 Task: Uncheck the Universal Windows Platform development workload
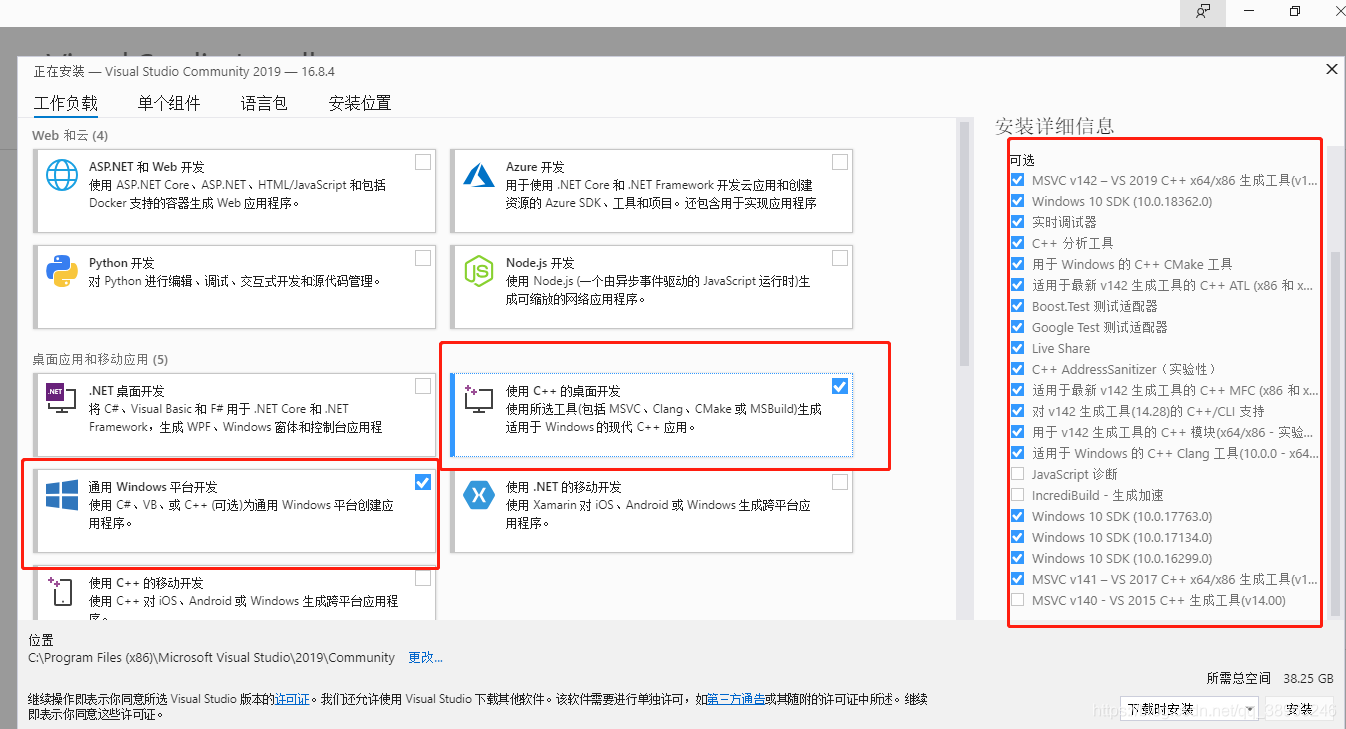pos(423,482)
